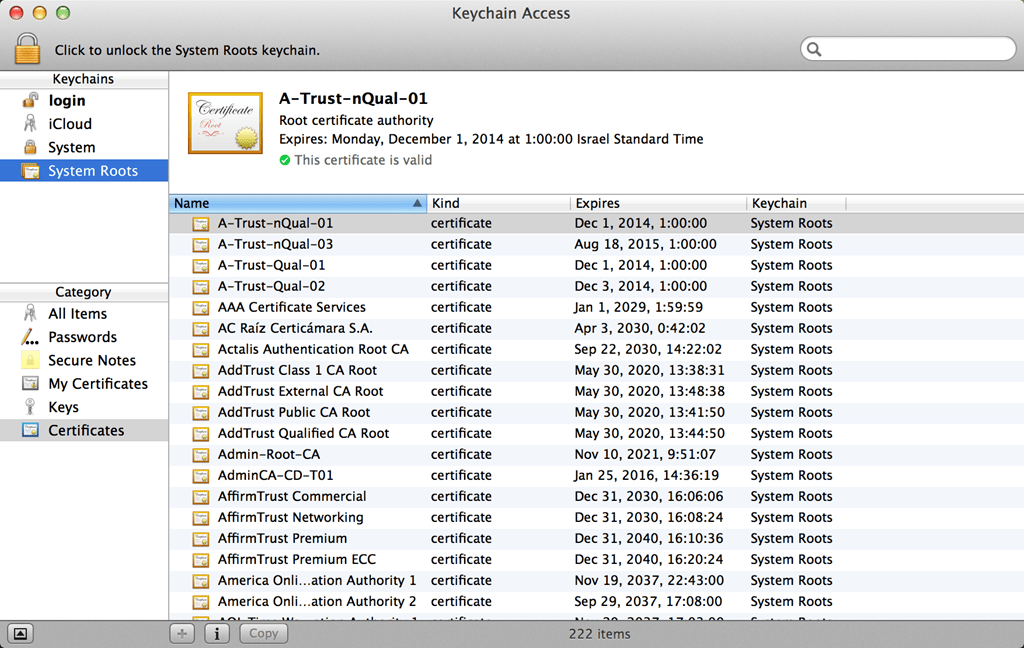Click certificate icon beside AdminCA-CD-T01

200,476
